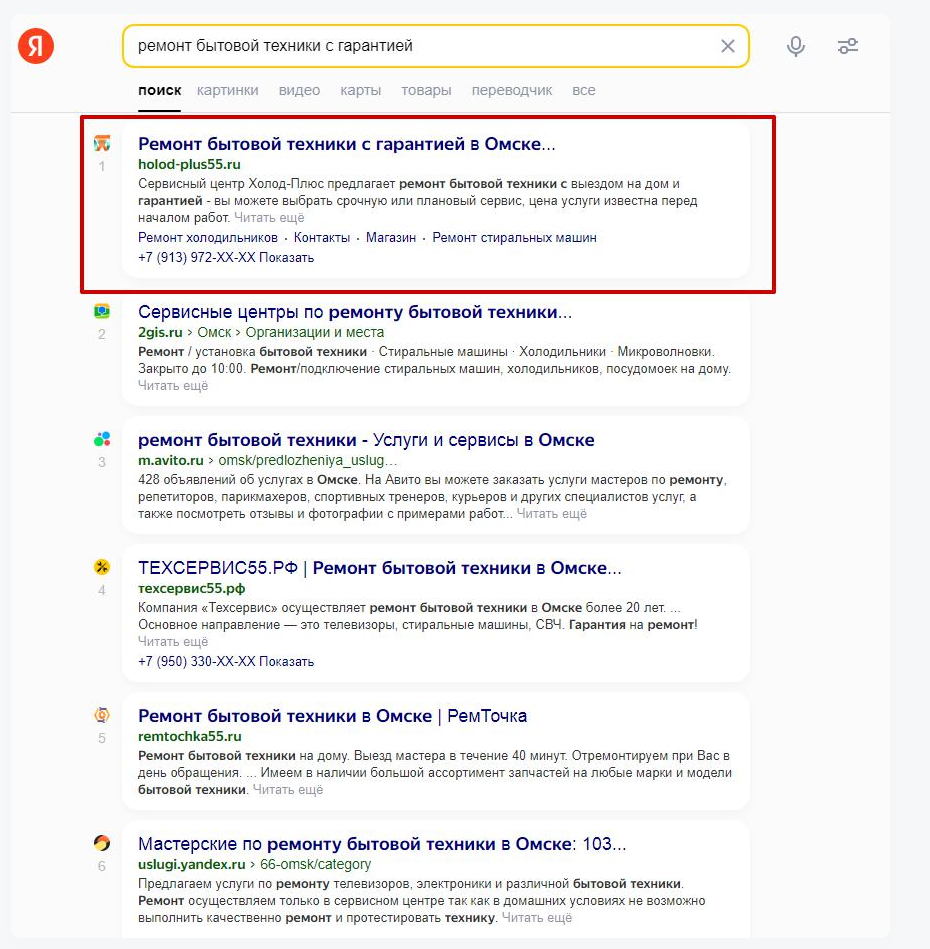Open the все services tab
This screenshot has height=949, width=930.
coord(584,91)
